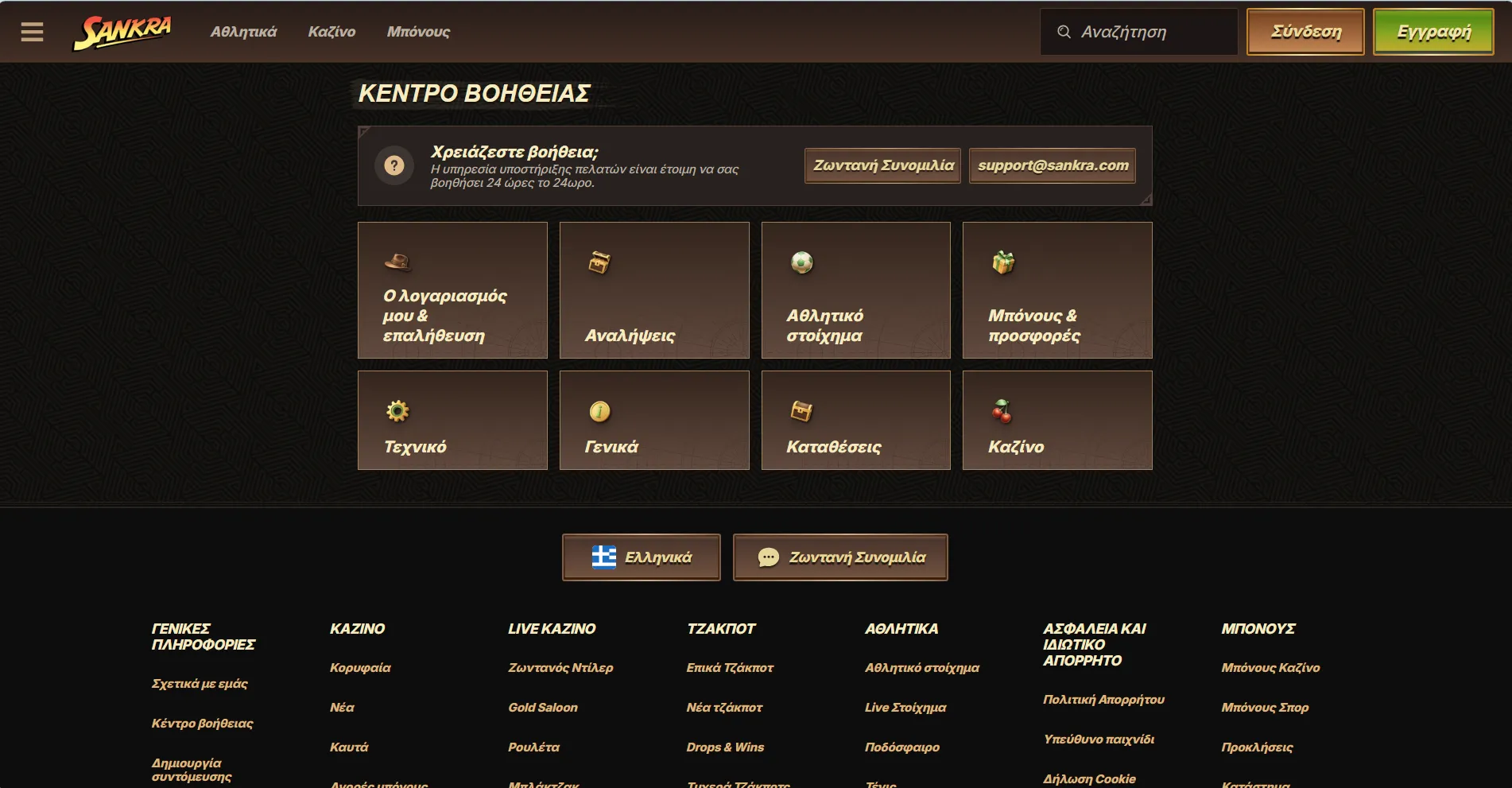Click the Σχετικά με εμάς footer link

coord(200,684)
